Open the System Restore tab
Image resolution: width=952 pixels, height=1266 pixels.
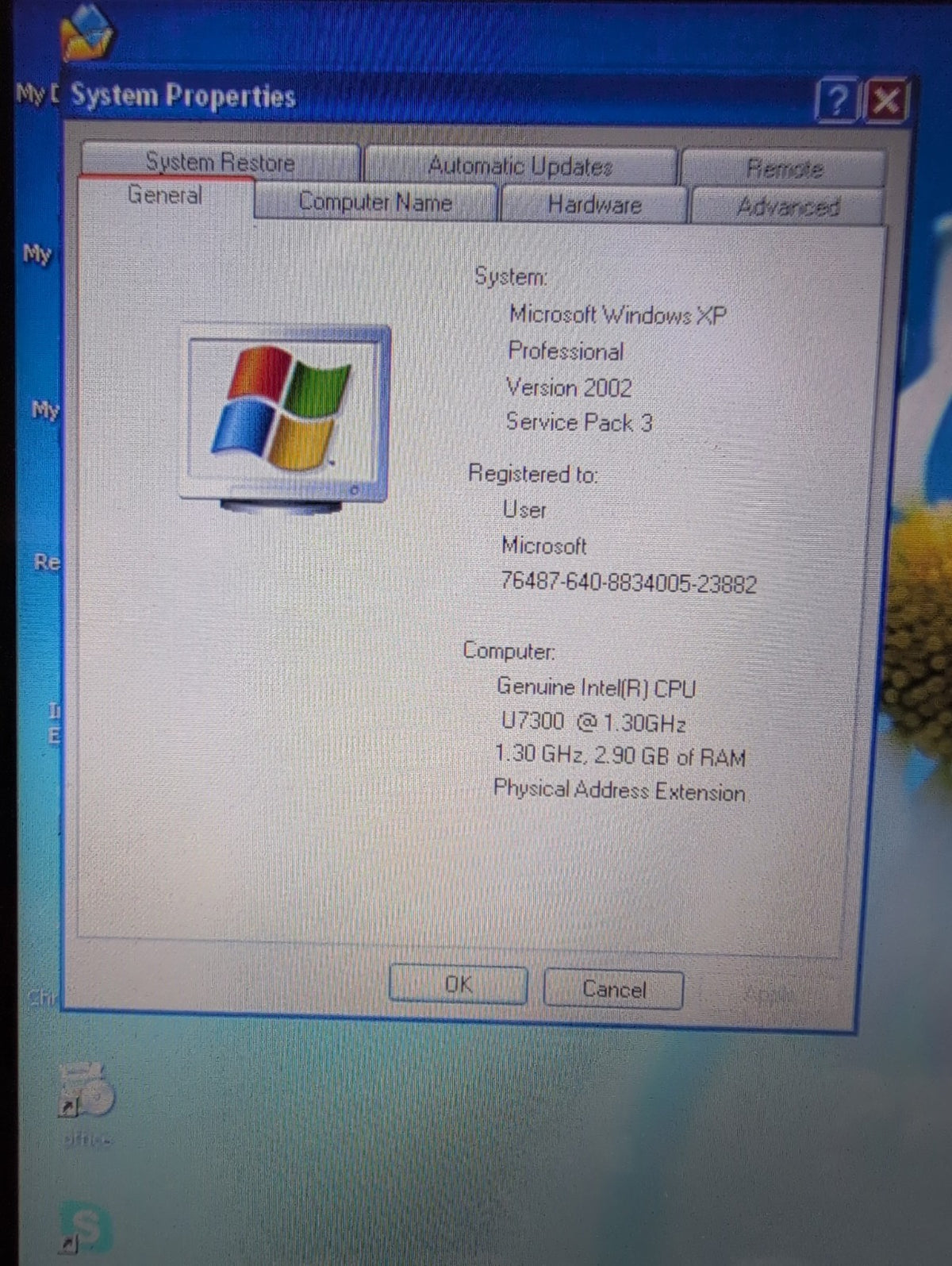221,162
